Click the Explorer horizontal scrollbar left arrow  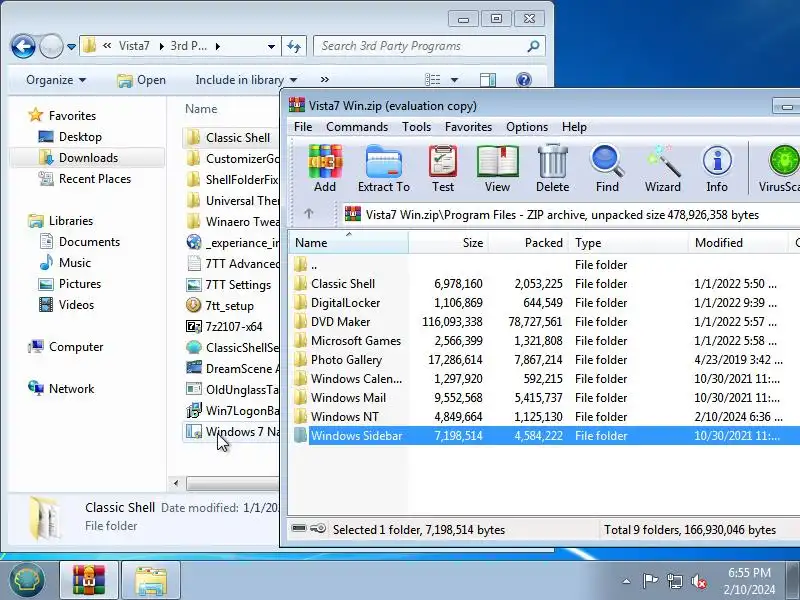[176, 483]
